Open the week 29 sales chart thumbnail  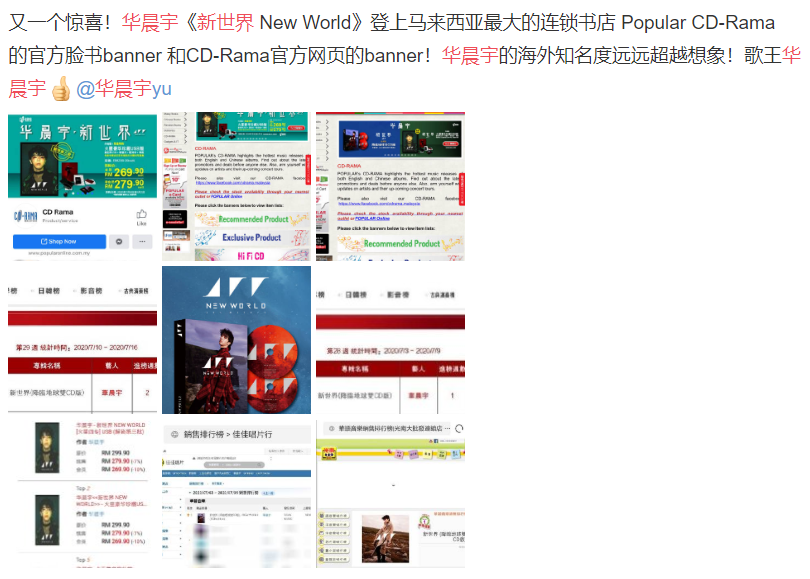[x=82, y=340]
